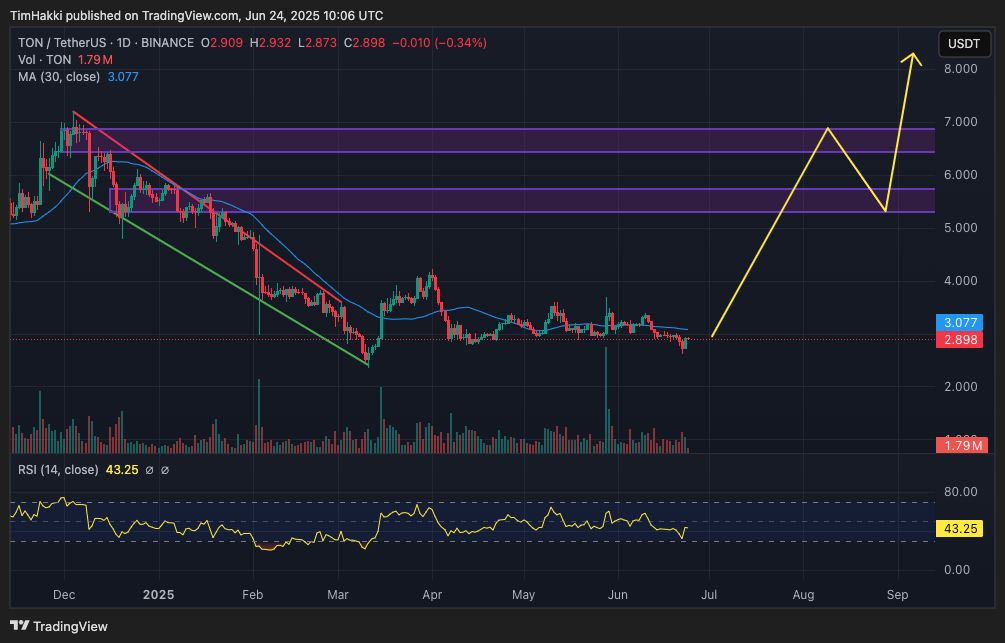Click the "Dec" label on the time axis

(64, 595)
